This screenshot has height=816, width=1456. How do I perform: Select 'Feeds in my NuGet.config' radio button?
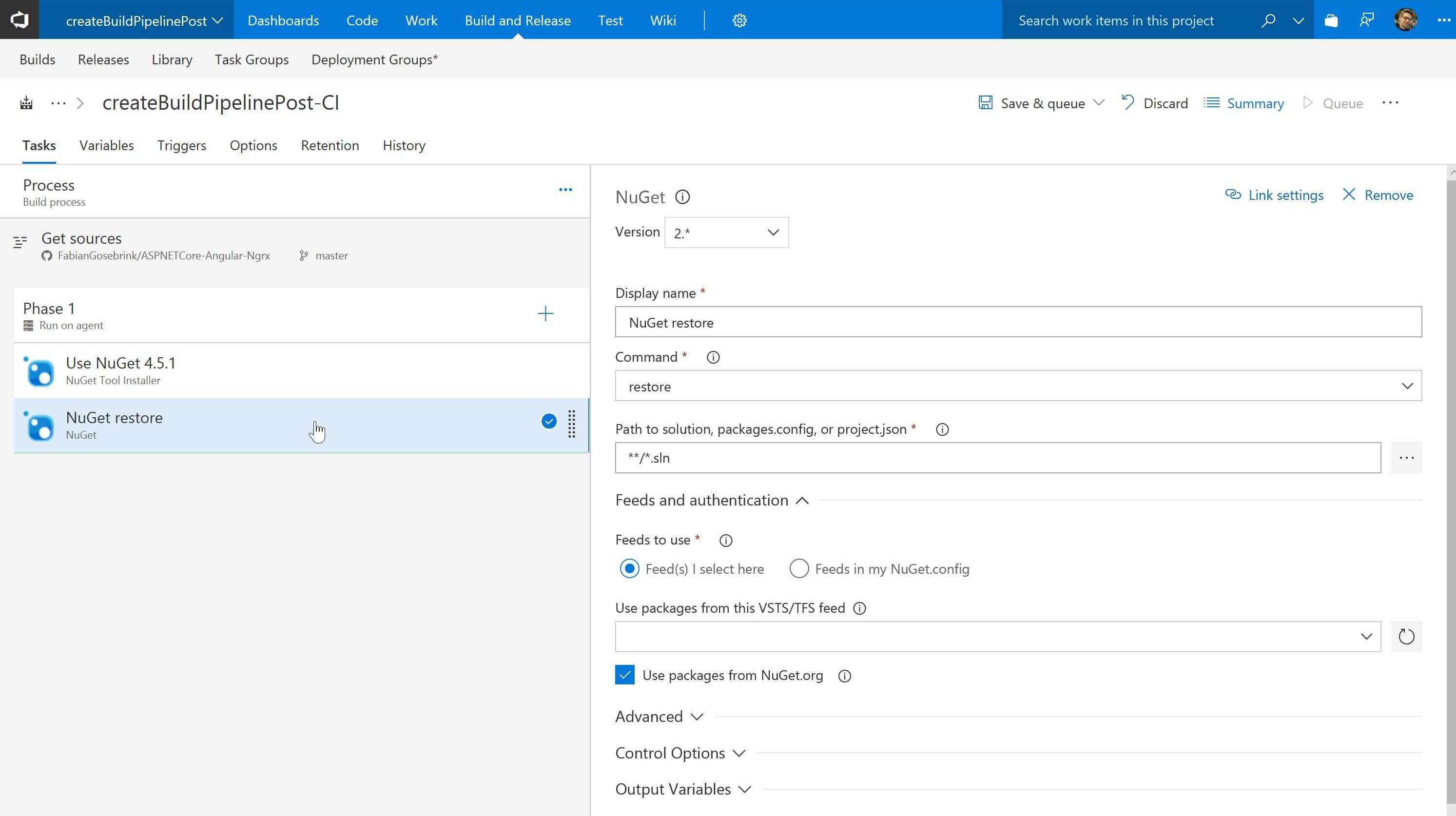(798, 568)
